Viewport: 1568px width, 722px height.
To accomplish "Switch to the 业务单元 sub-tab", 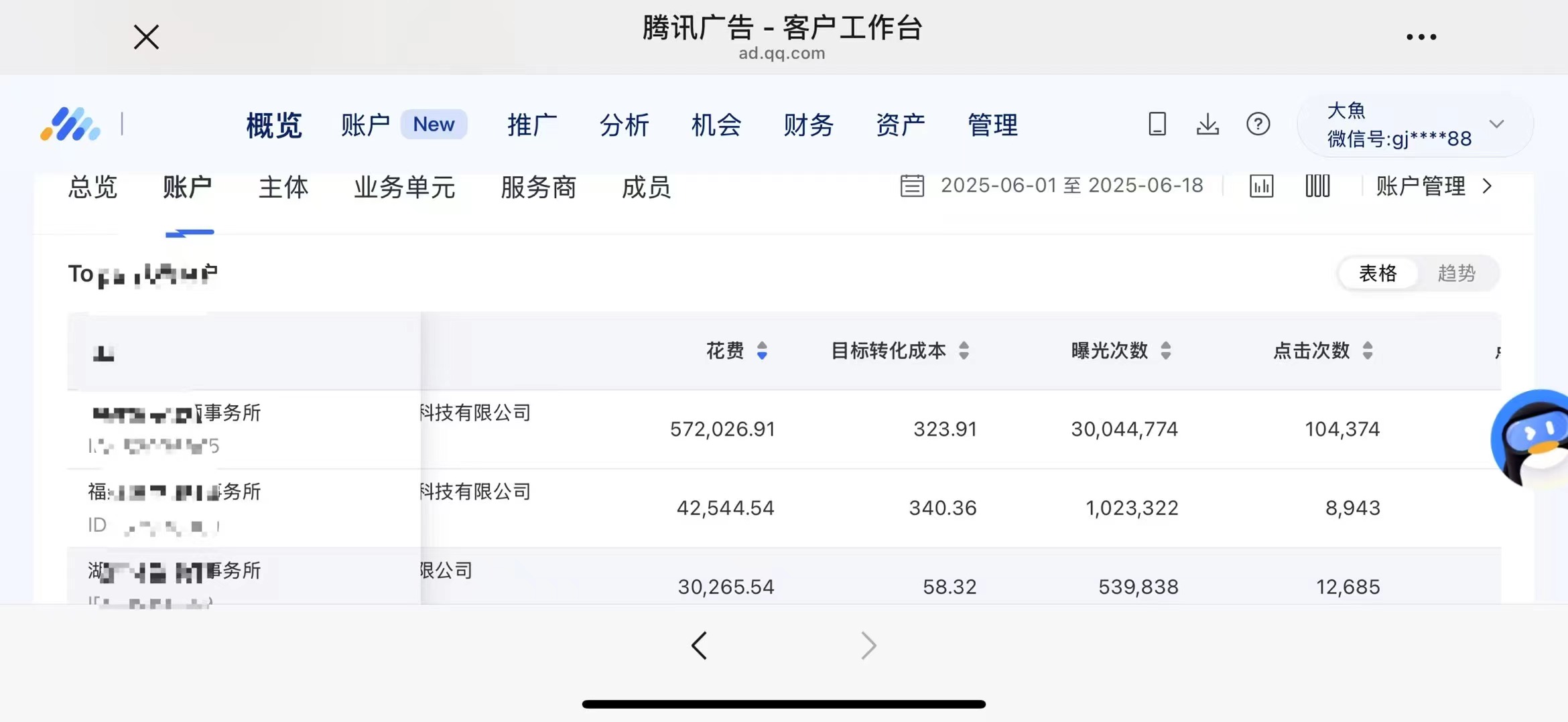I will click(x=404, y=187).
